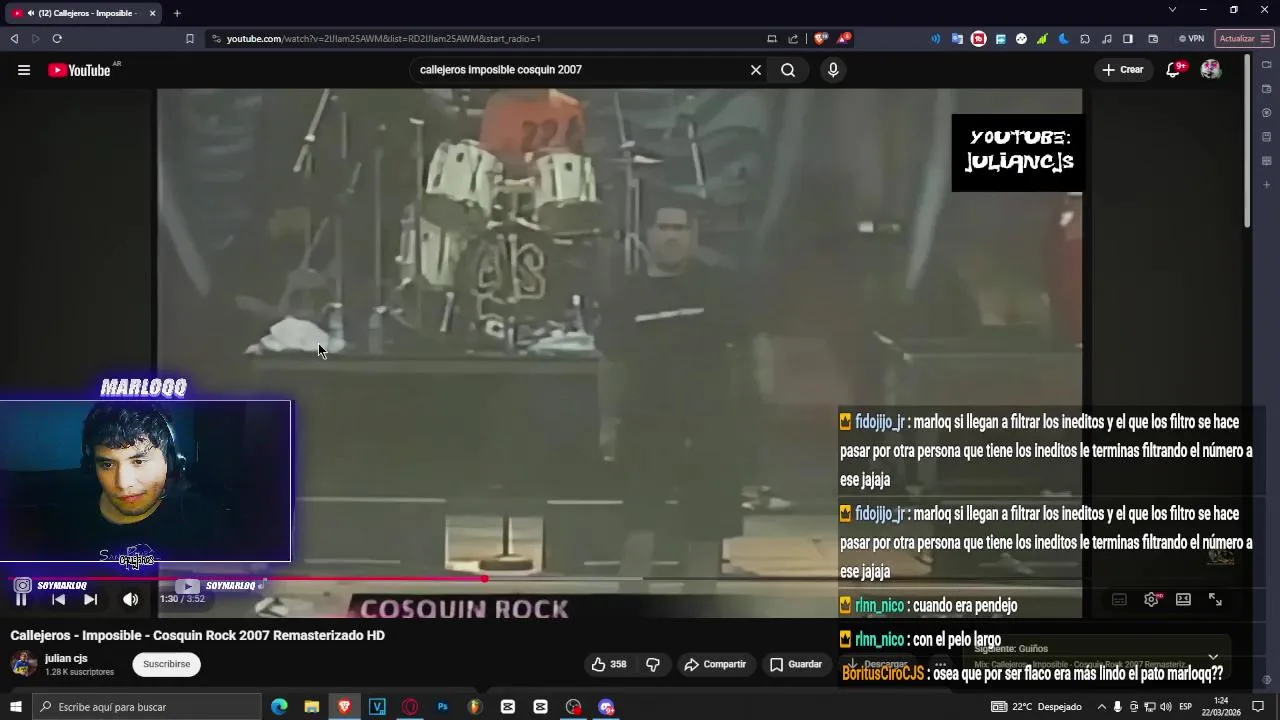Expand the Guiños mix playlist chevron

(1213, 657)
